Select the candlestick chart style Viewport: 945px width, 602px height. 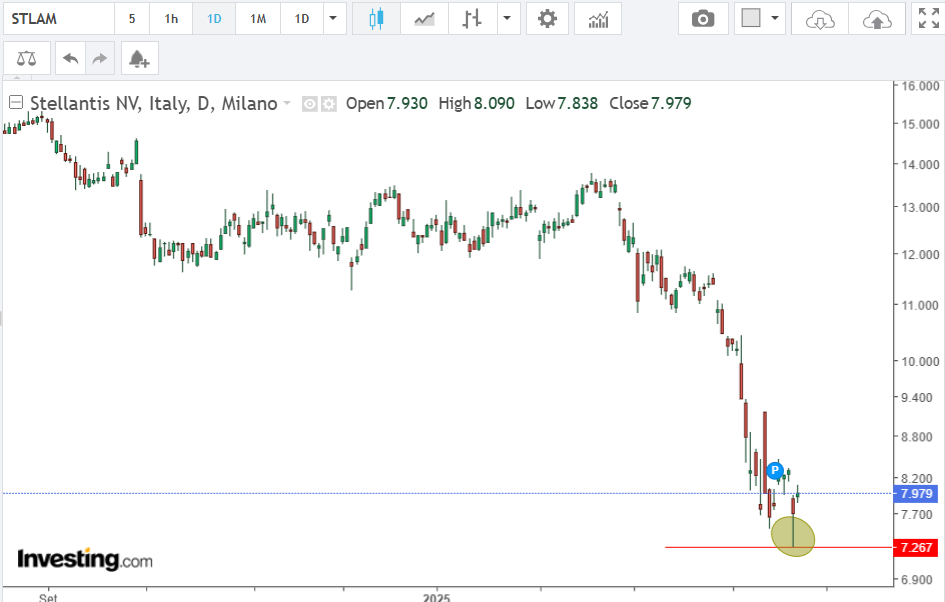[x=376, y=19]
